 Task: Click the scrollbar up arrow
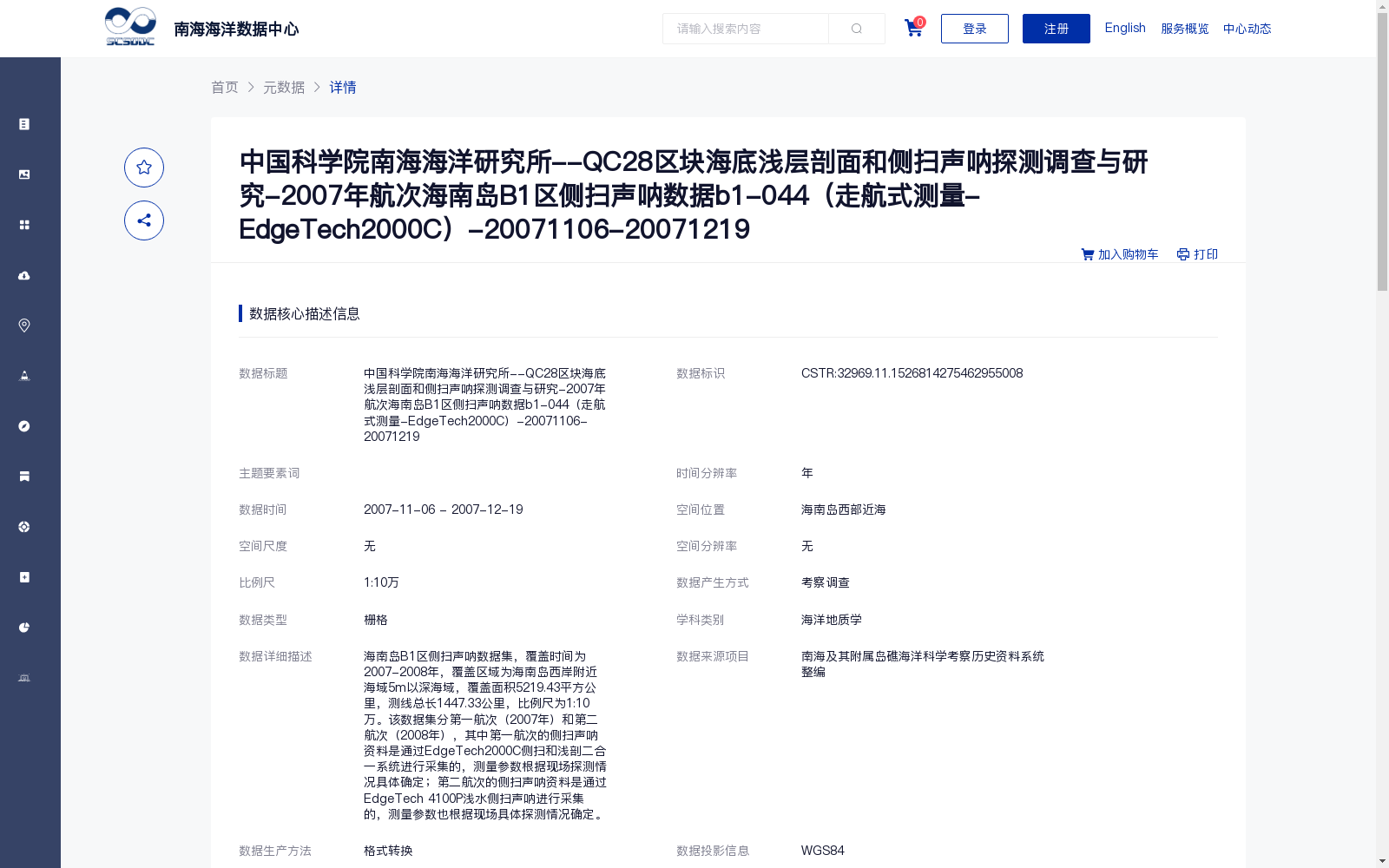(1382, 5)
